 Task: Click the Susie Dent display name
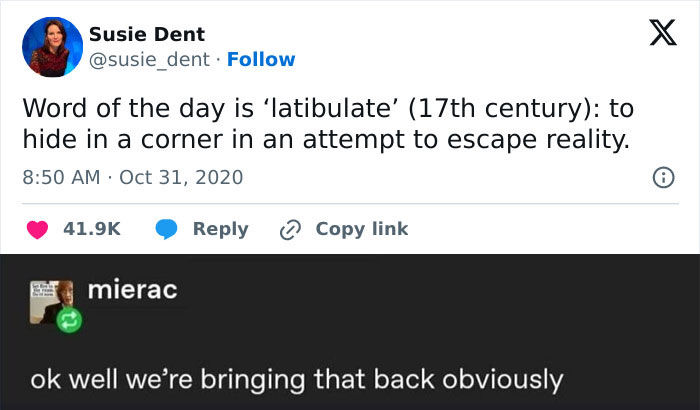coord(147,34)
